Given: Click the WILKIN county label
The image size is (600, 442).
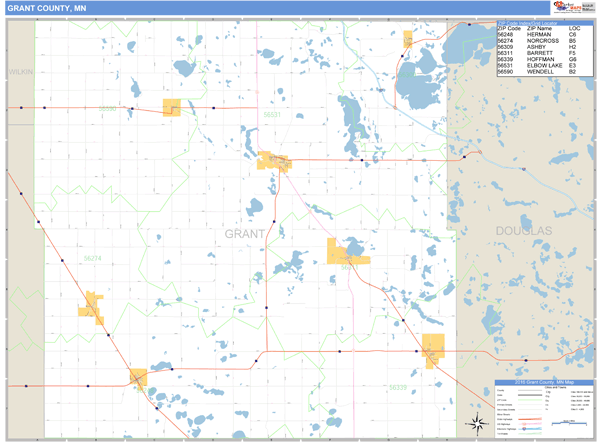Looking at the screenshot, I should pyautogui.click(x=20, y=74).
